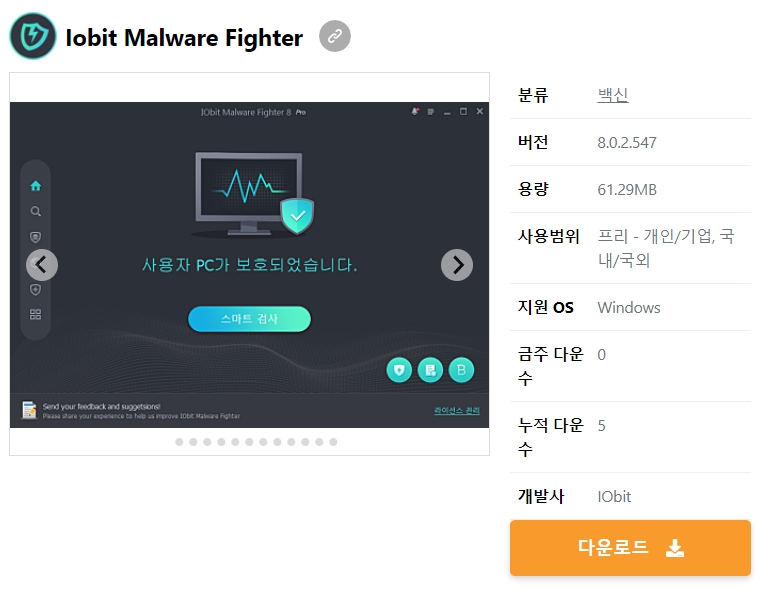
Task: Click the Iobit Malware Fighter shield logo
Action: pos(33,36)
